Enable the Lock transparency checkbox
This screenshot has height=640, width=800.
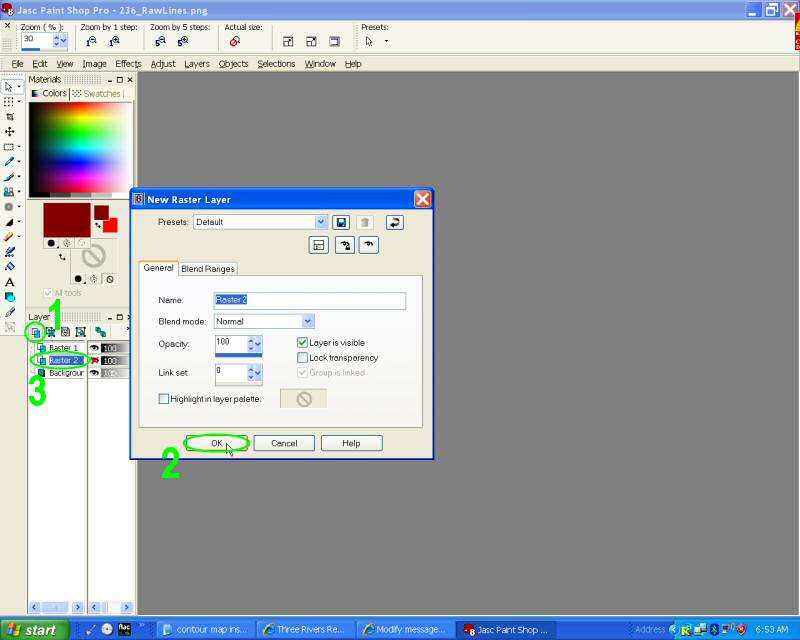pos(303,358)
